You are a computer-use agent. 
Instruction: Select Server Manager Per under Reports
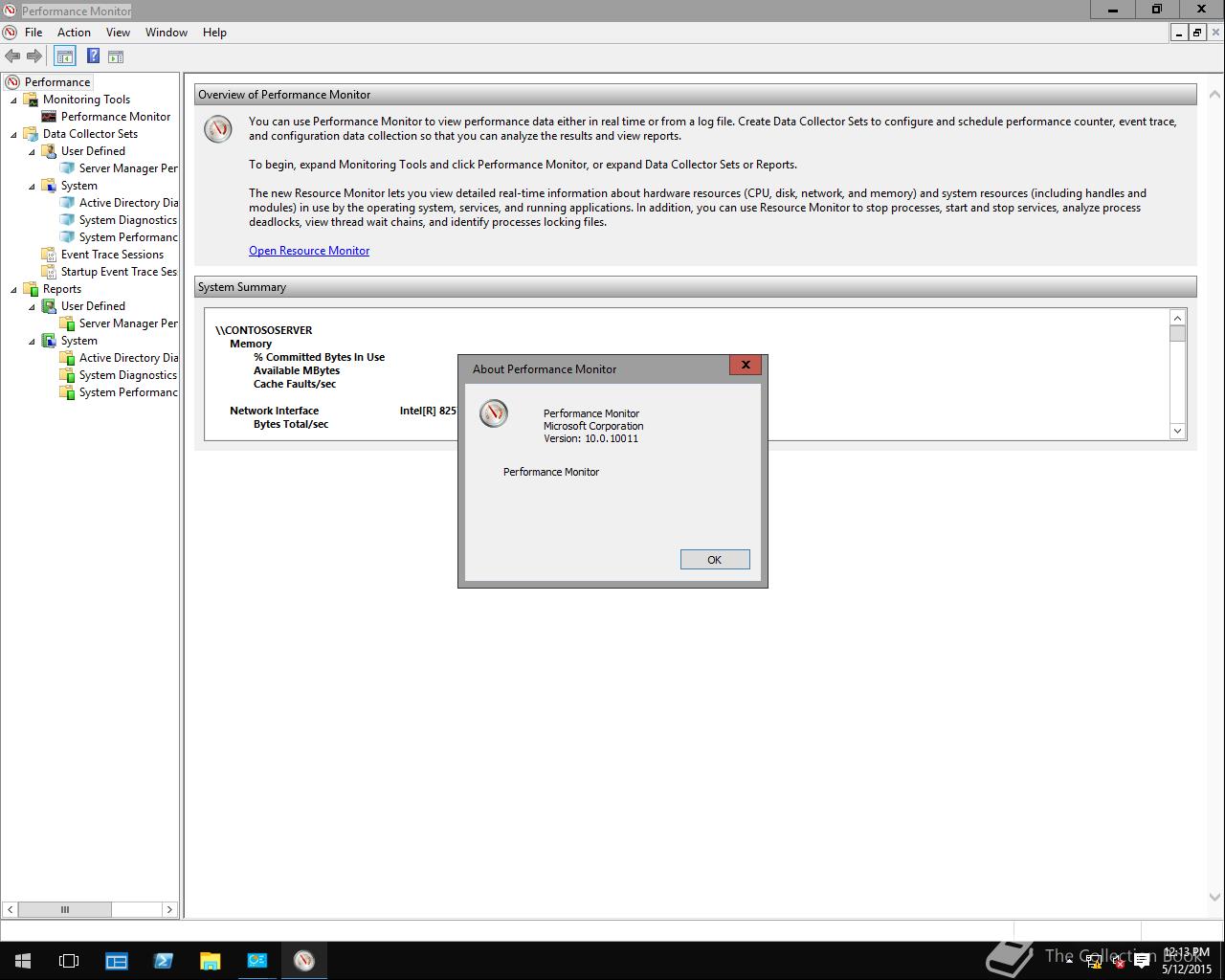[x=128, y=323]
